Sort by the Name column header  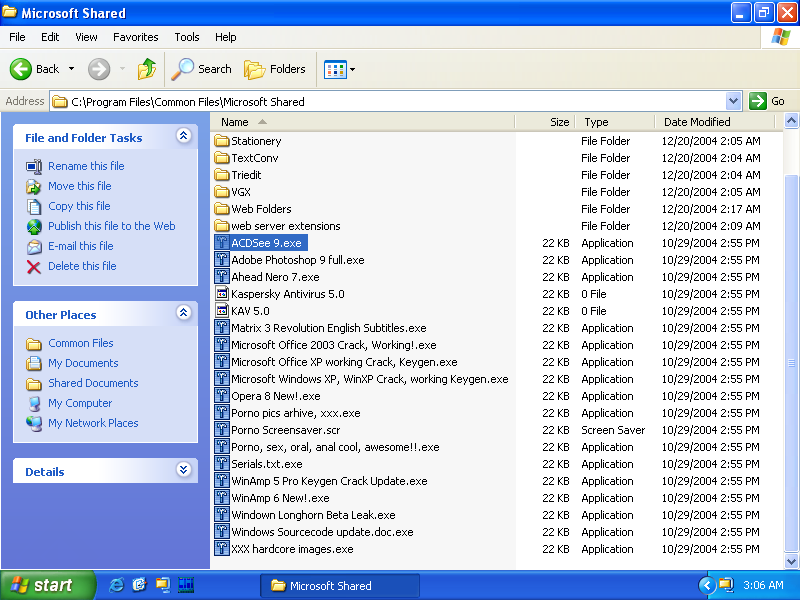point(363,122)
